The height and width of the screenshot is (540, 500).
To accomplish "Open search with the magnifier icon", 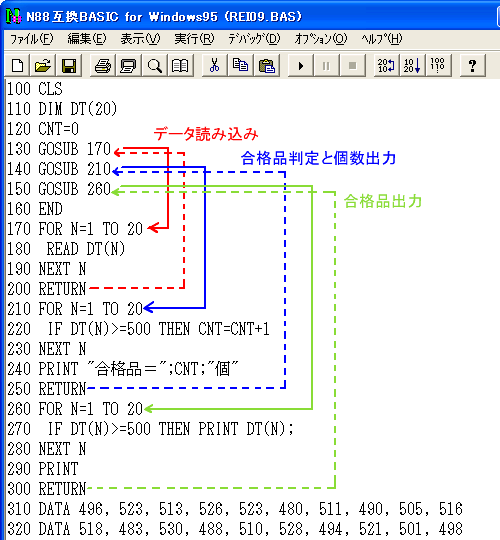I will point(154,65).
